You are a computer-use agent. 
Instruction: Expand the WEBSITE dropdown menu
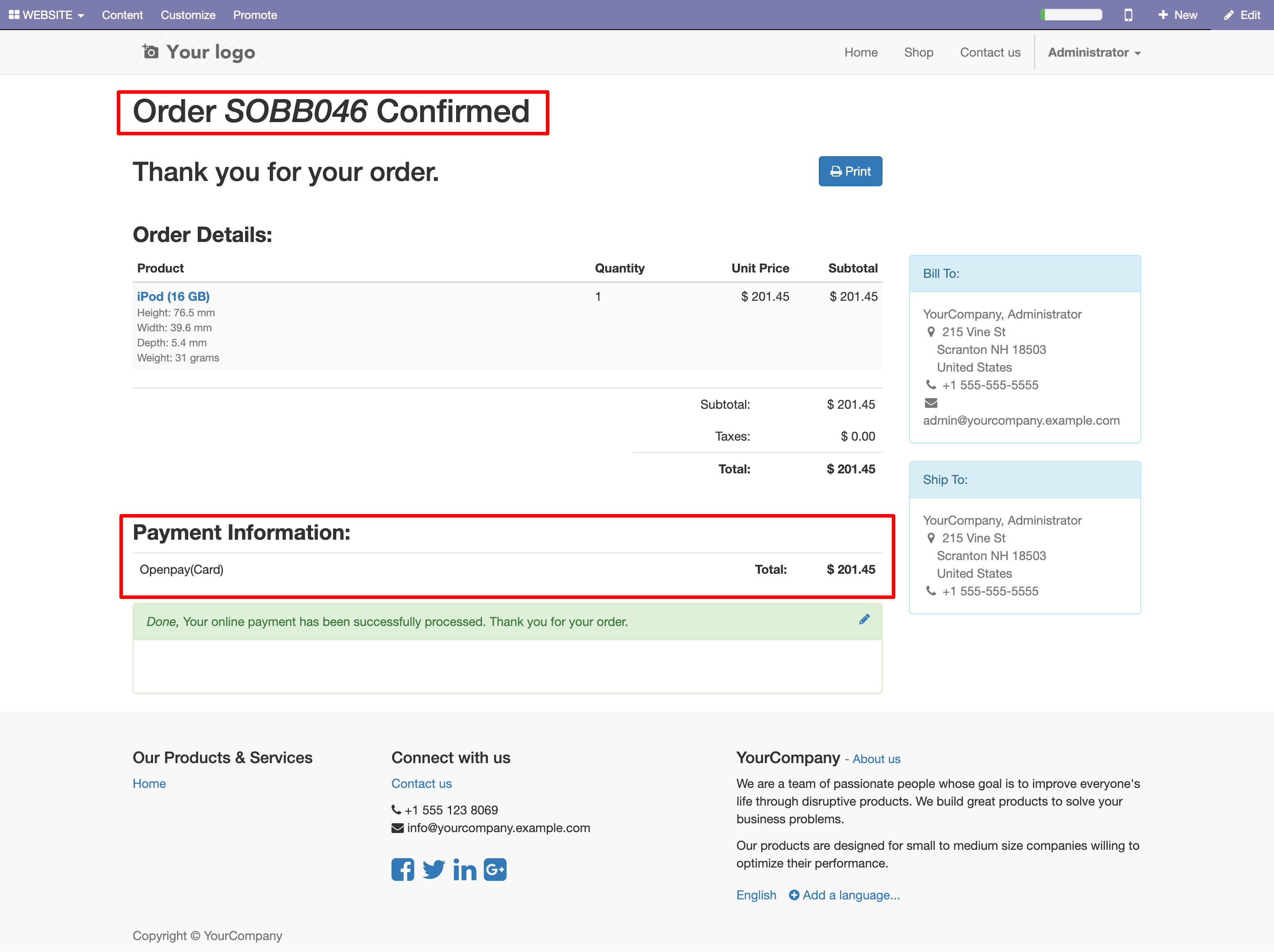click(x=46, y=15)
